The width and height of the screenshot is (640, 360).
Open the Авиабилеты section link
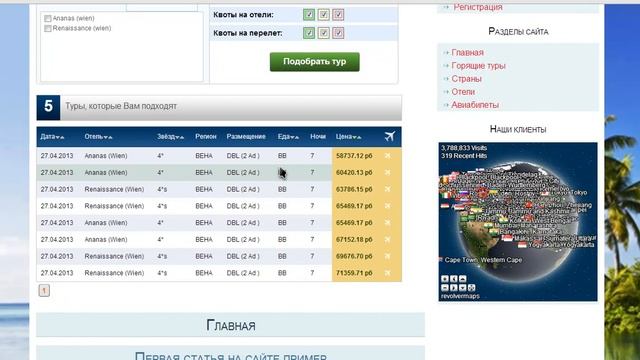pos(475,105)
